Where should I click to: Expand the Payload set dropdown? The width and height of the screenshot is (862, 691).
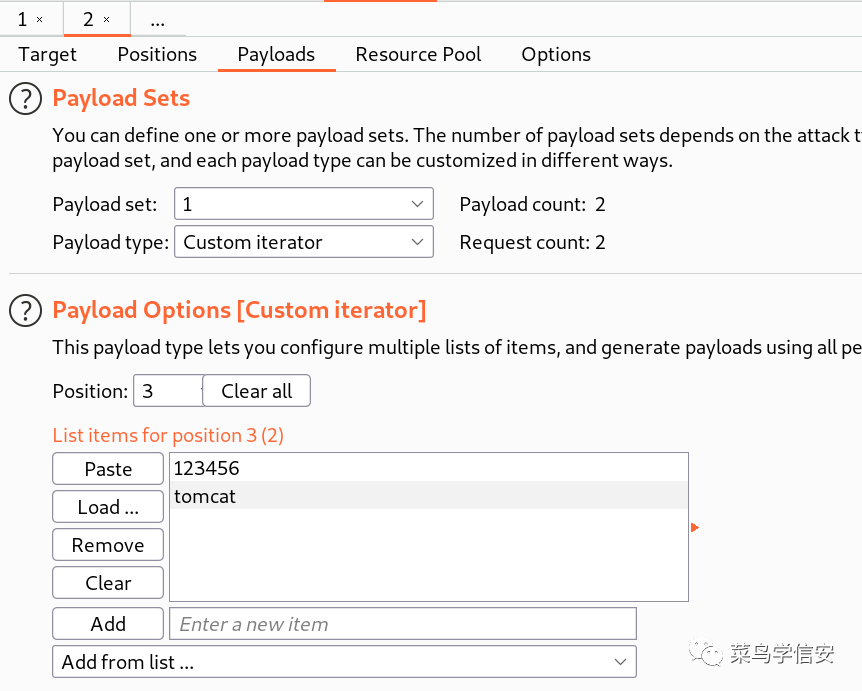point(304,204)
